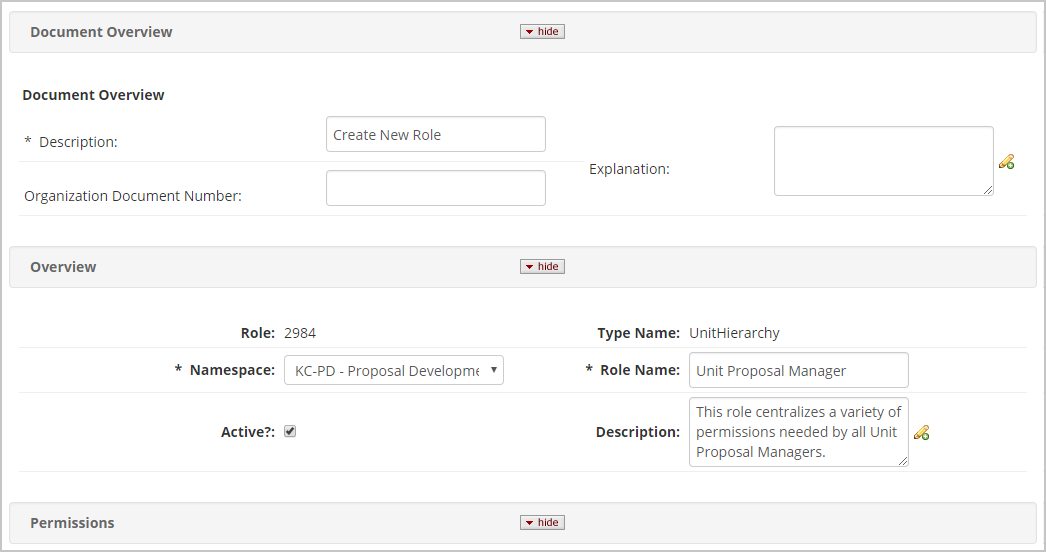1046x552 pixels.
Task: Click the Explanation text area resize handle
Action: pyautogui.click(x=988, y=190)
